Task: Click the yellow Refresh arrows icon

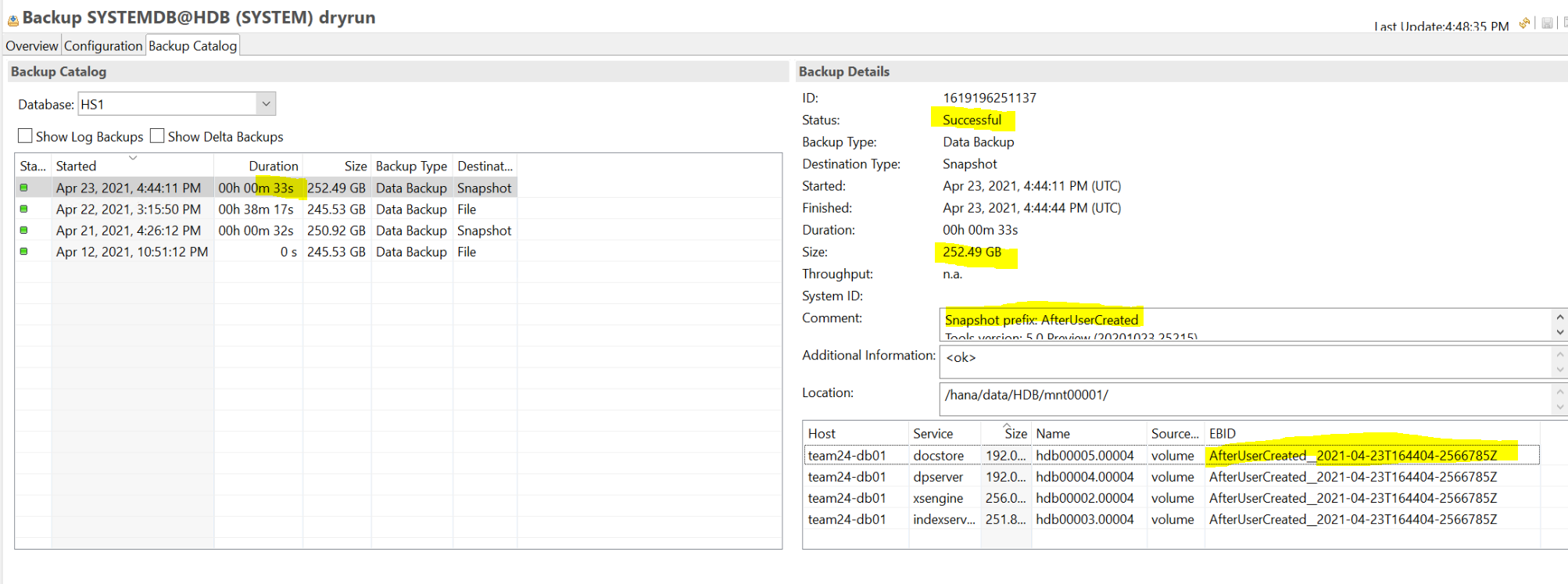Action: click(1524, 23)
